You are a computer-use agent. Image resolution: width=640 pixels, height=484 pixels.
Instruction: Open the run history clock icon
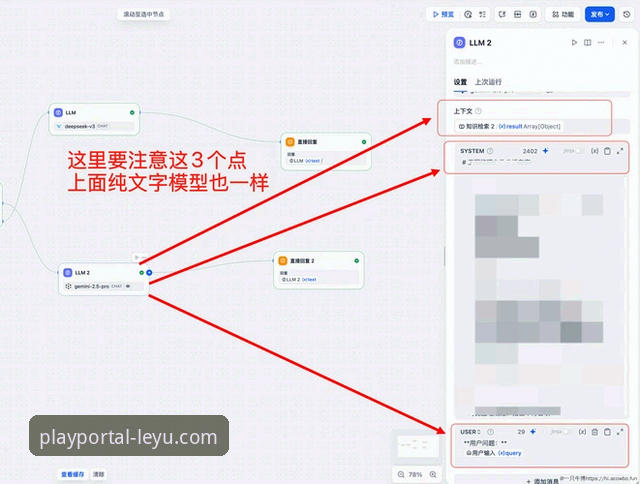[468, 14]
